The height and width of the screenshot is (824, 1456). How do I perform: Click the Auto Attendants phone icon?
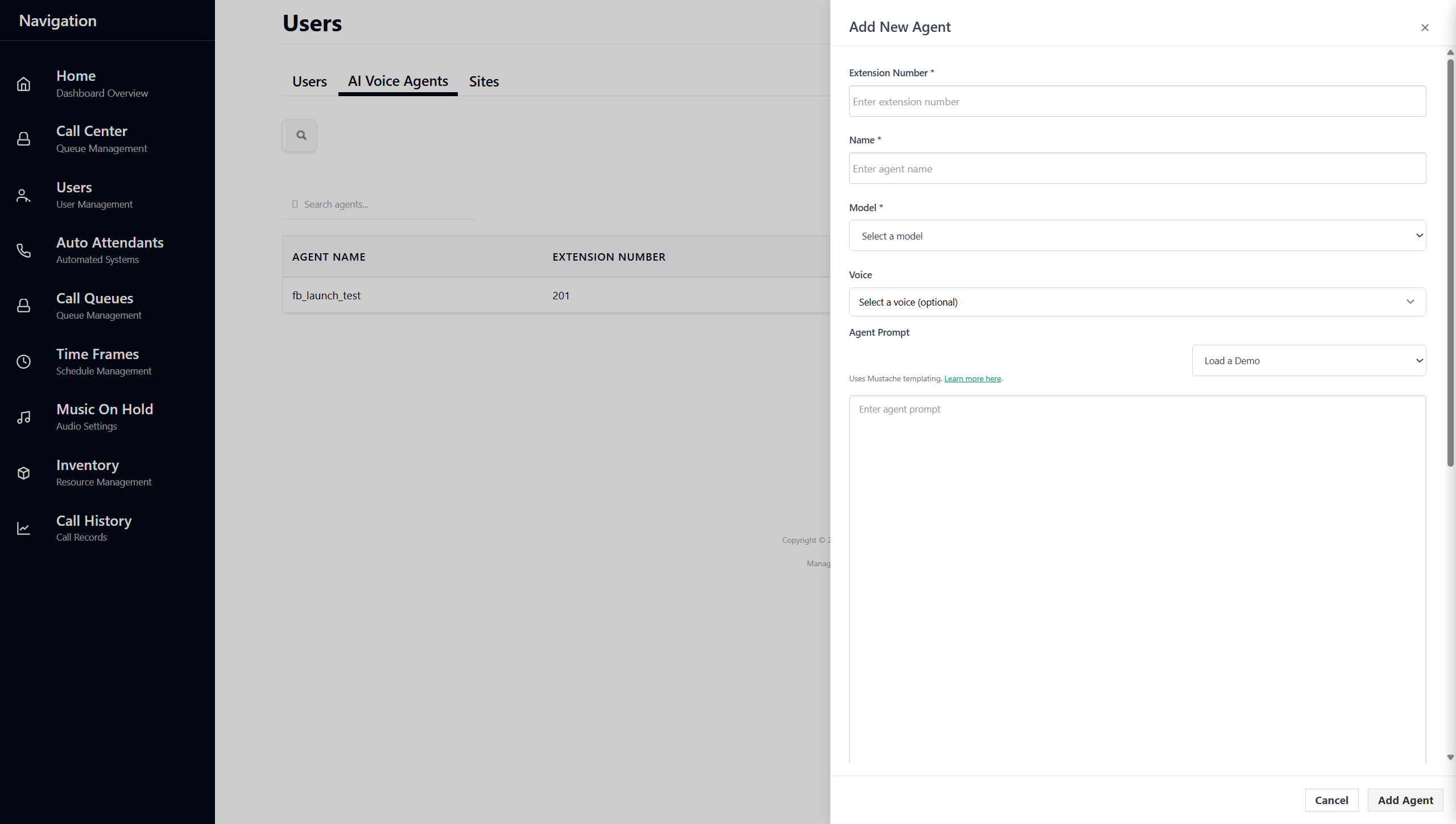23,250
